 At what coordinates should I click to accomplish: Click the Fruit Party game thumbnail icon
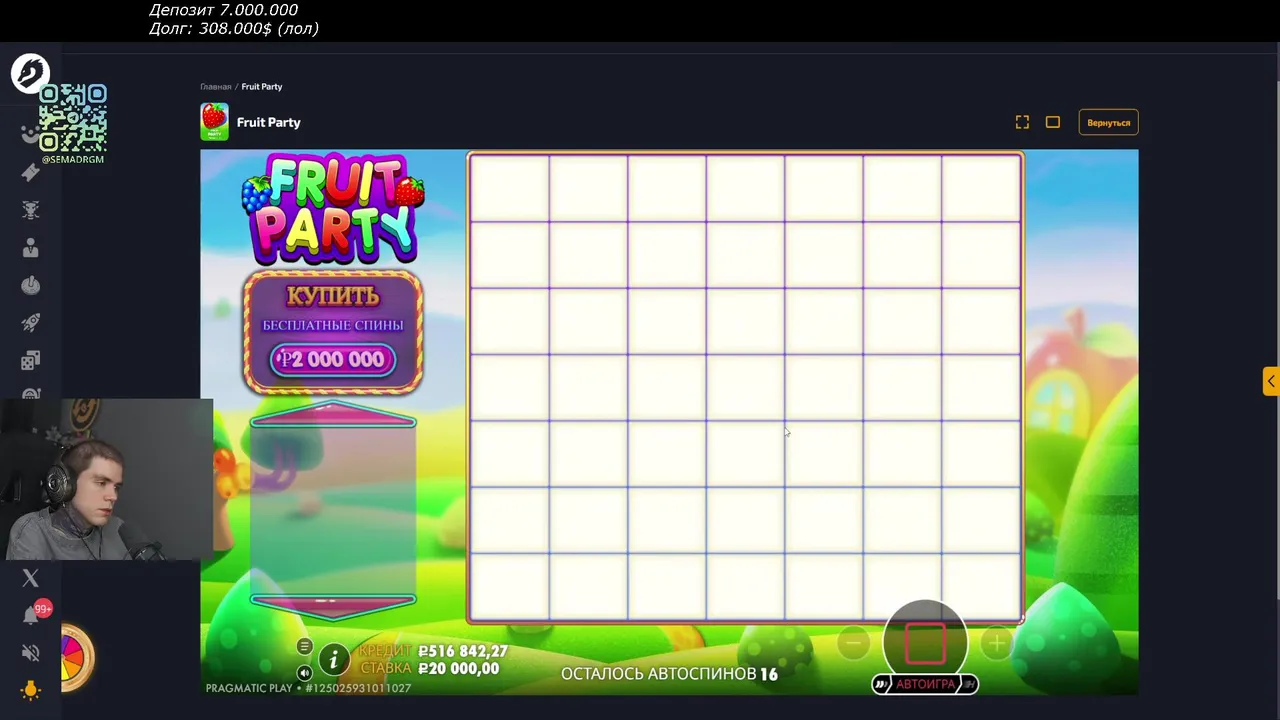point(214,122)
